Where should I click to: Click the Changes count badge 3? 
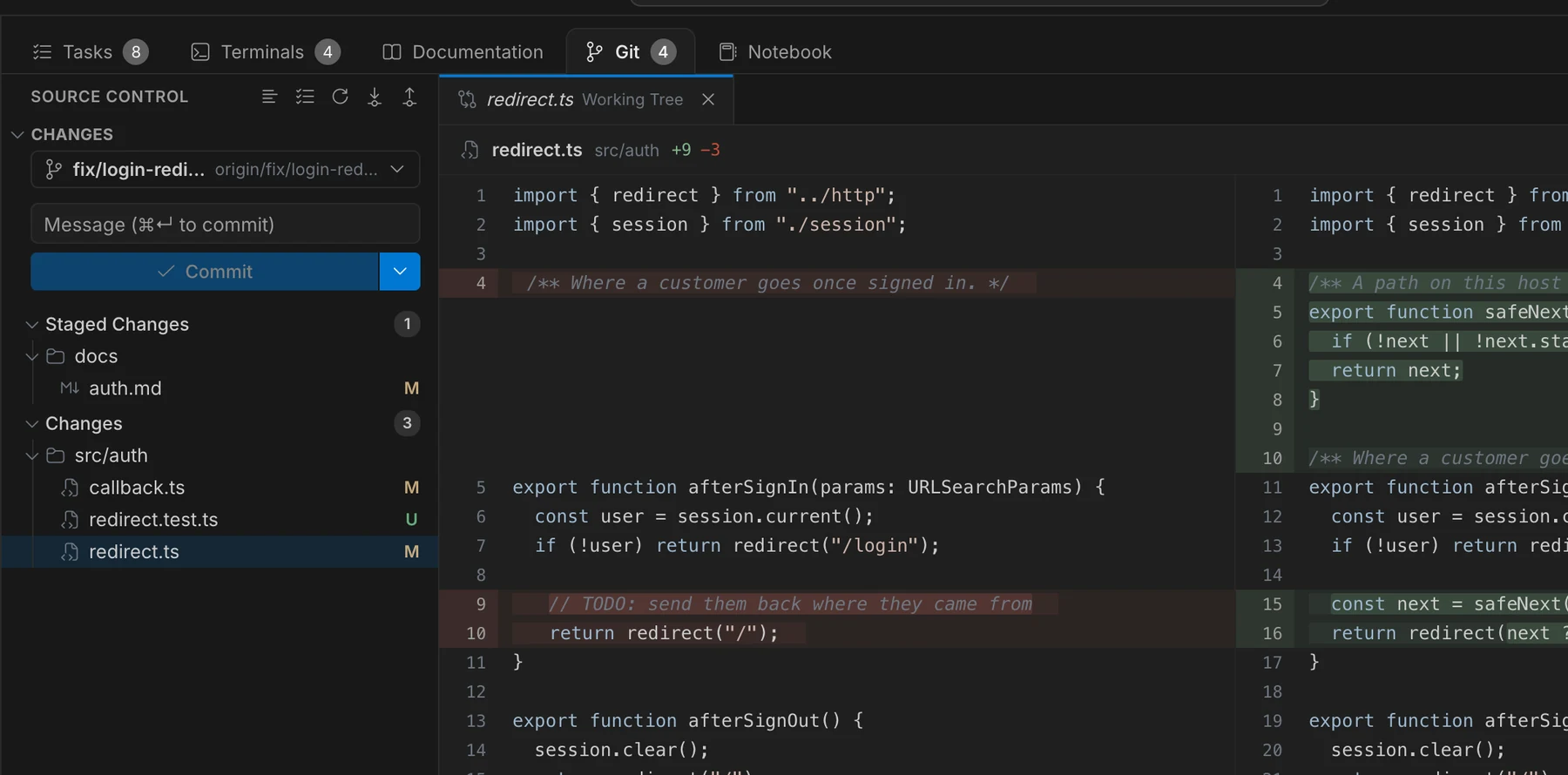pyautogui.click(x=407, y=423)
